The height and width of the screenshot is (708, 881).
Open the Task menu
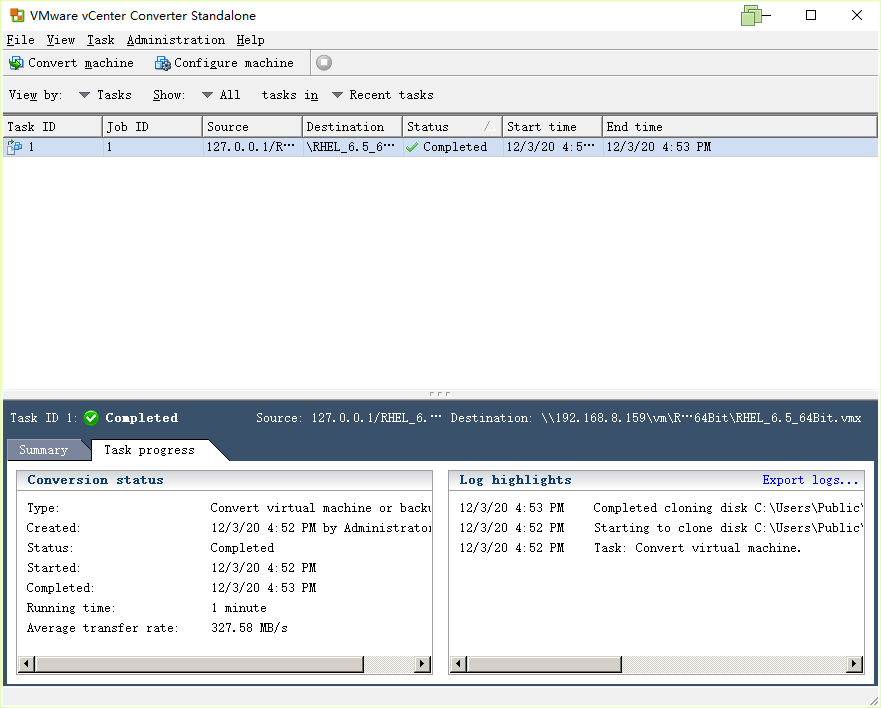pyautogui.click(x=101, y=40)
